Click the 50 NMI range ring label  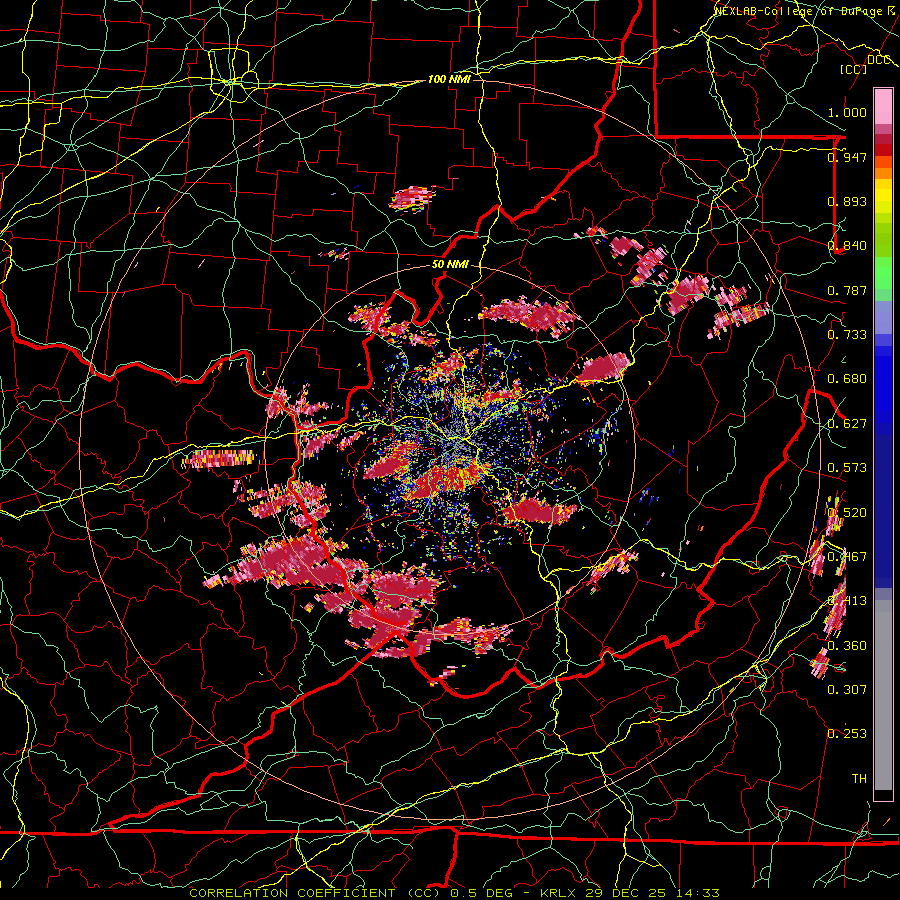tap(450, 265)
